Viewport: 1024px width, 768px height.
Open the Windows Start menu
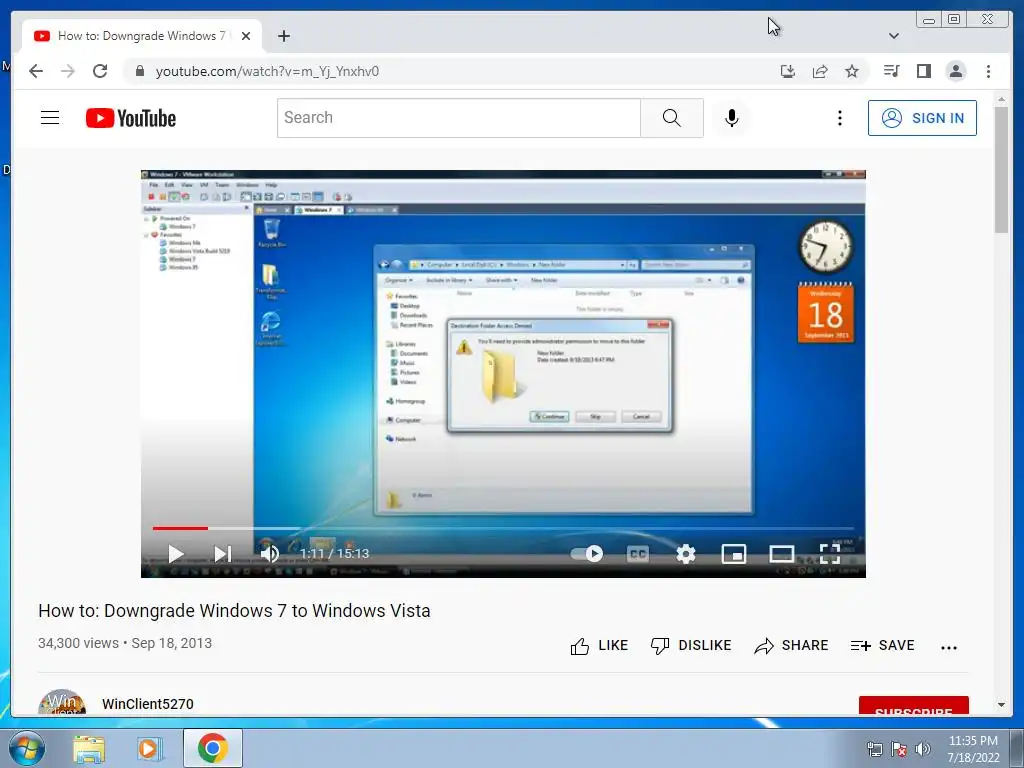(27, 748)
